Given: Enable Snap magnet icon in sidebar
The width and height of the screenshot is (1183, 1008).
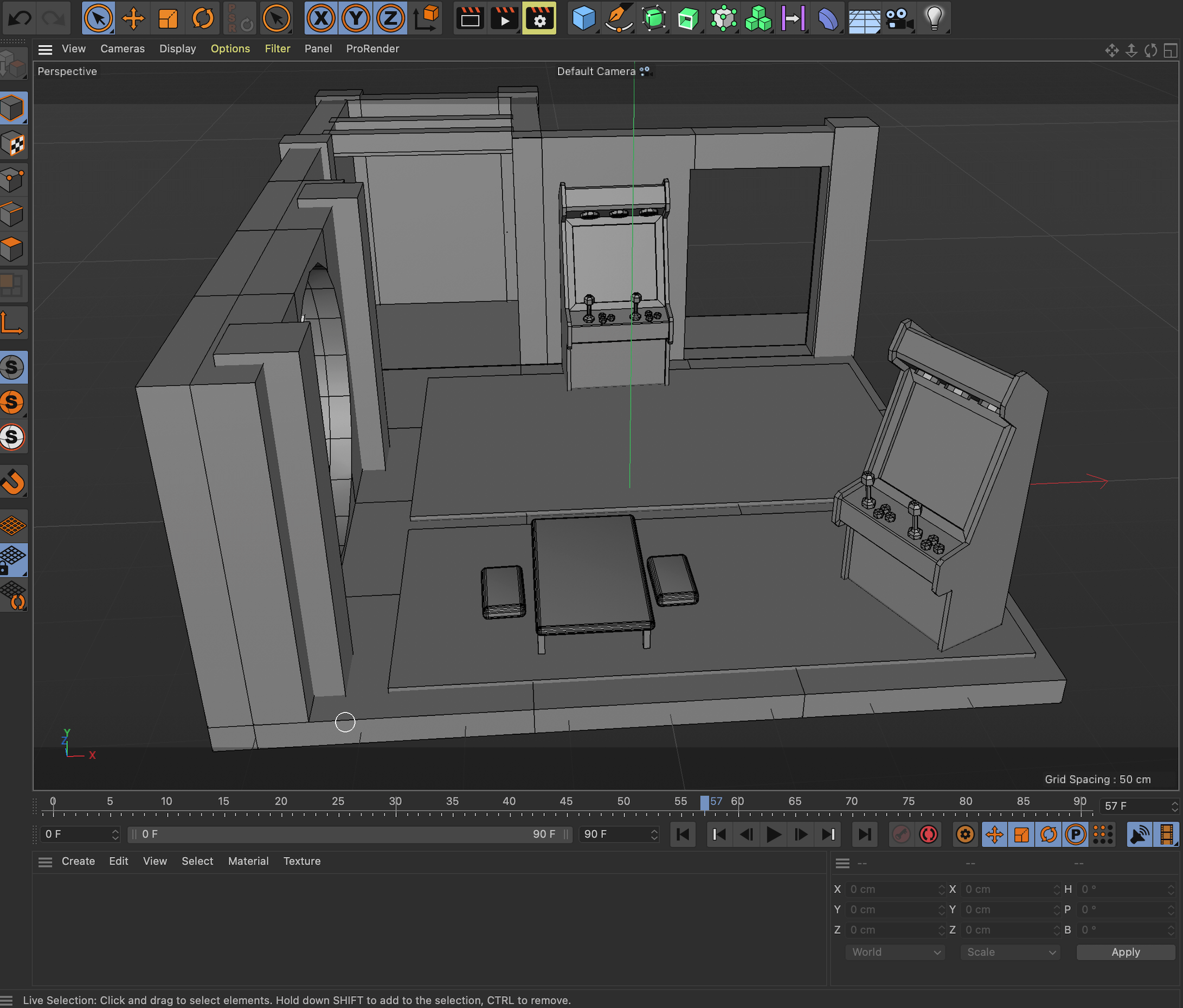Looking at the screenshot, I should 13,482.
